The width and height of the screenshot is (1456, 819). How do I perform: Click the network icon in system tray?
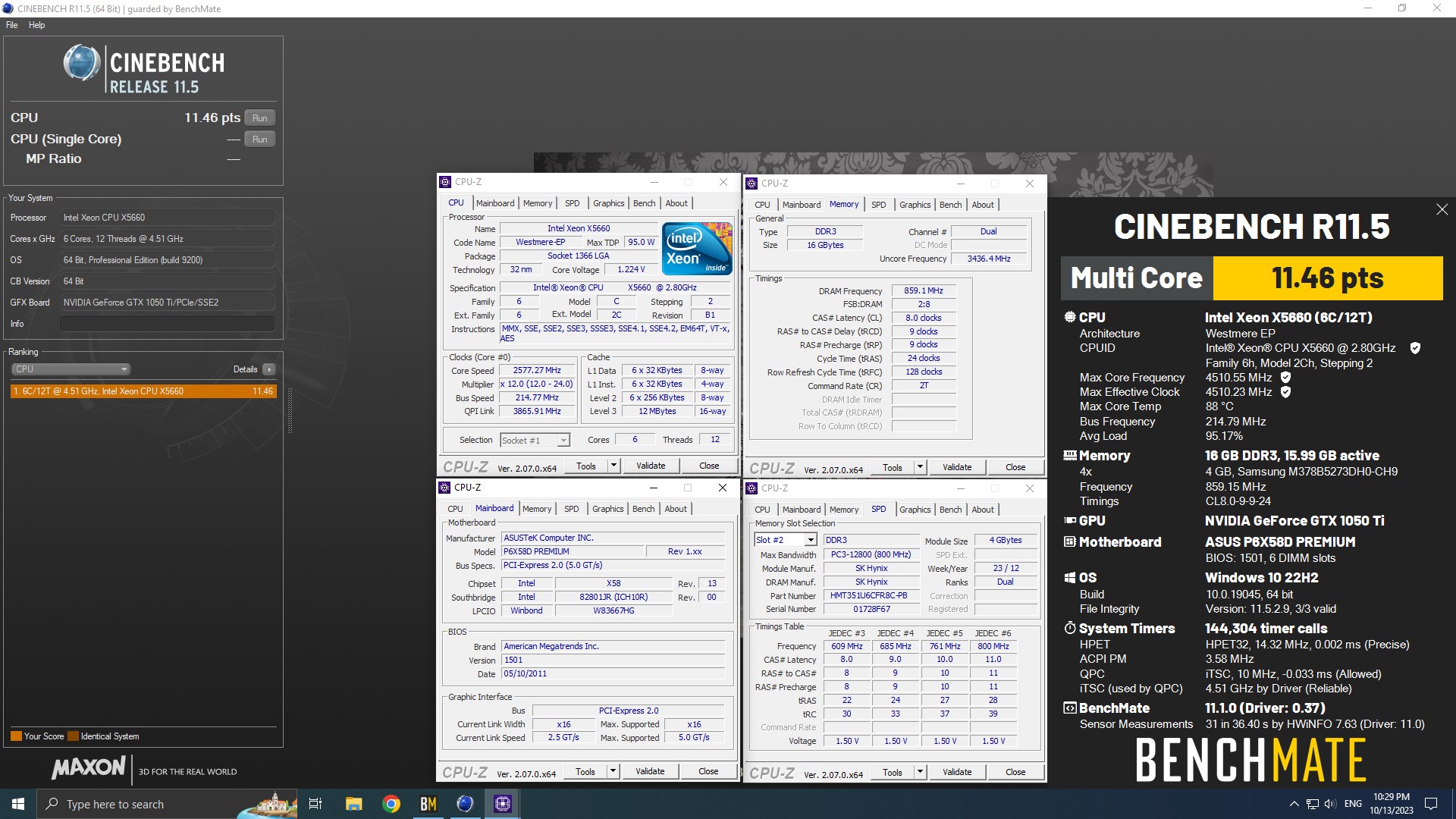[x=1312, y=804]
